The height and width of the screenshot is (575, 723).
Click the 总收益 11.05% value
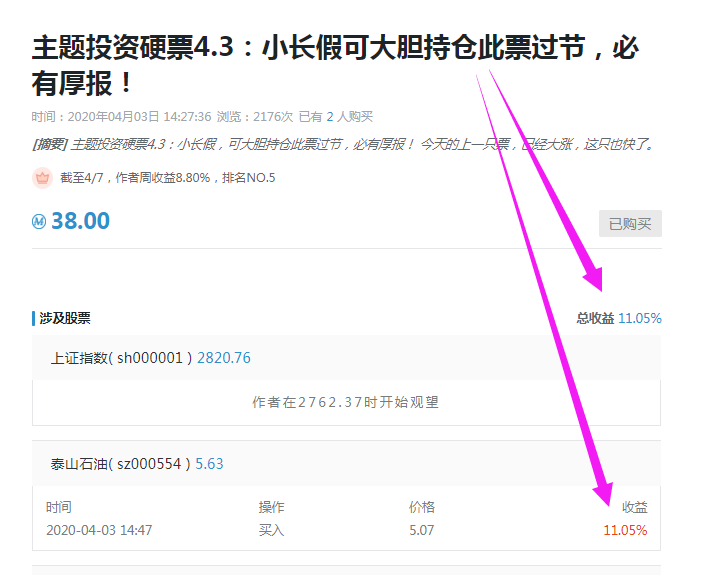click(x=640, y=318)
